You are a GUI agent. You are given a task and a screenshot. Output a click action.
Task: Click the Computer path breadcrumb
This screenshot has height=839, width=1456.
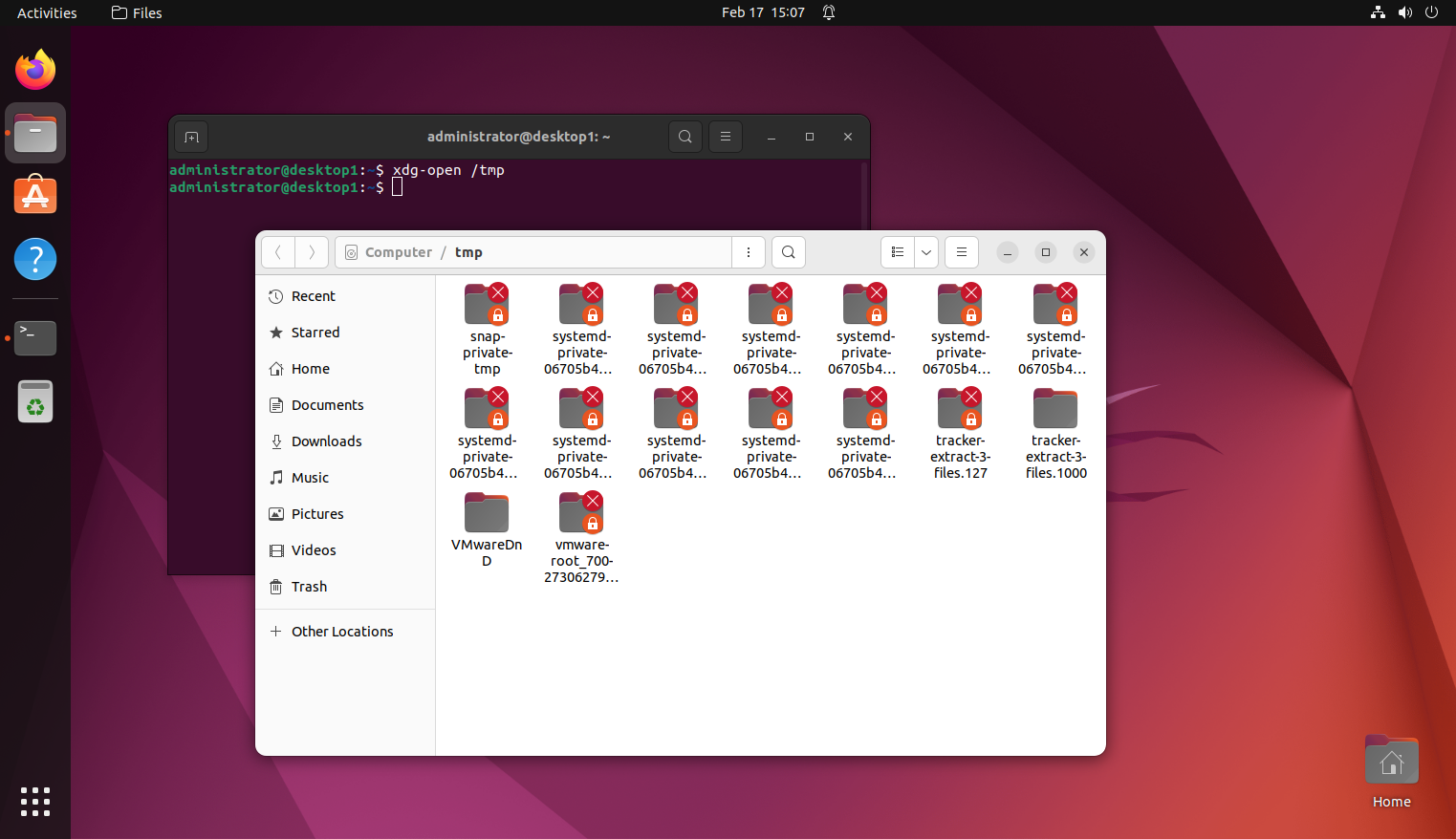point(398,252)
